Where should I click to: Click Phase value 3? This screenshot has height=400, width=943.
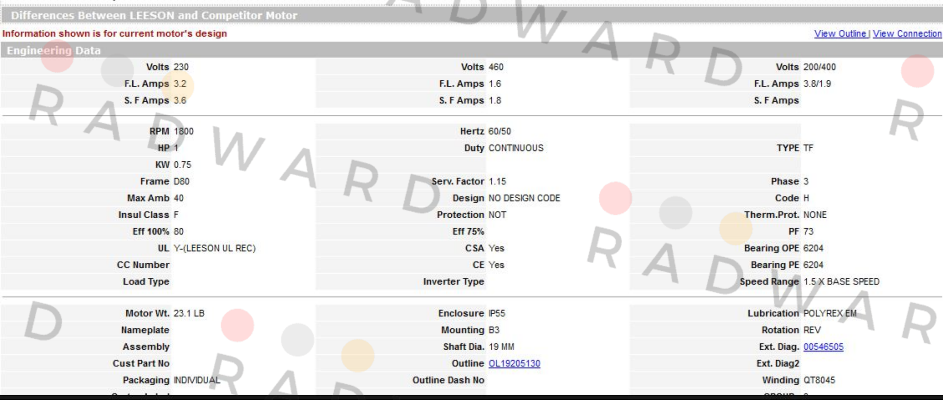click(x=805, y=181)
